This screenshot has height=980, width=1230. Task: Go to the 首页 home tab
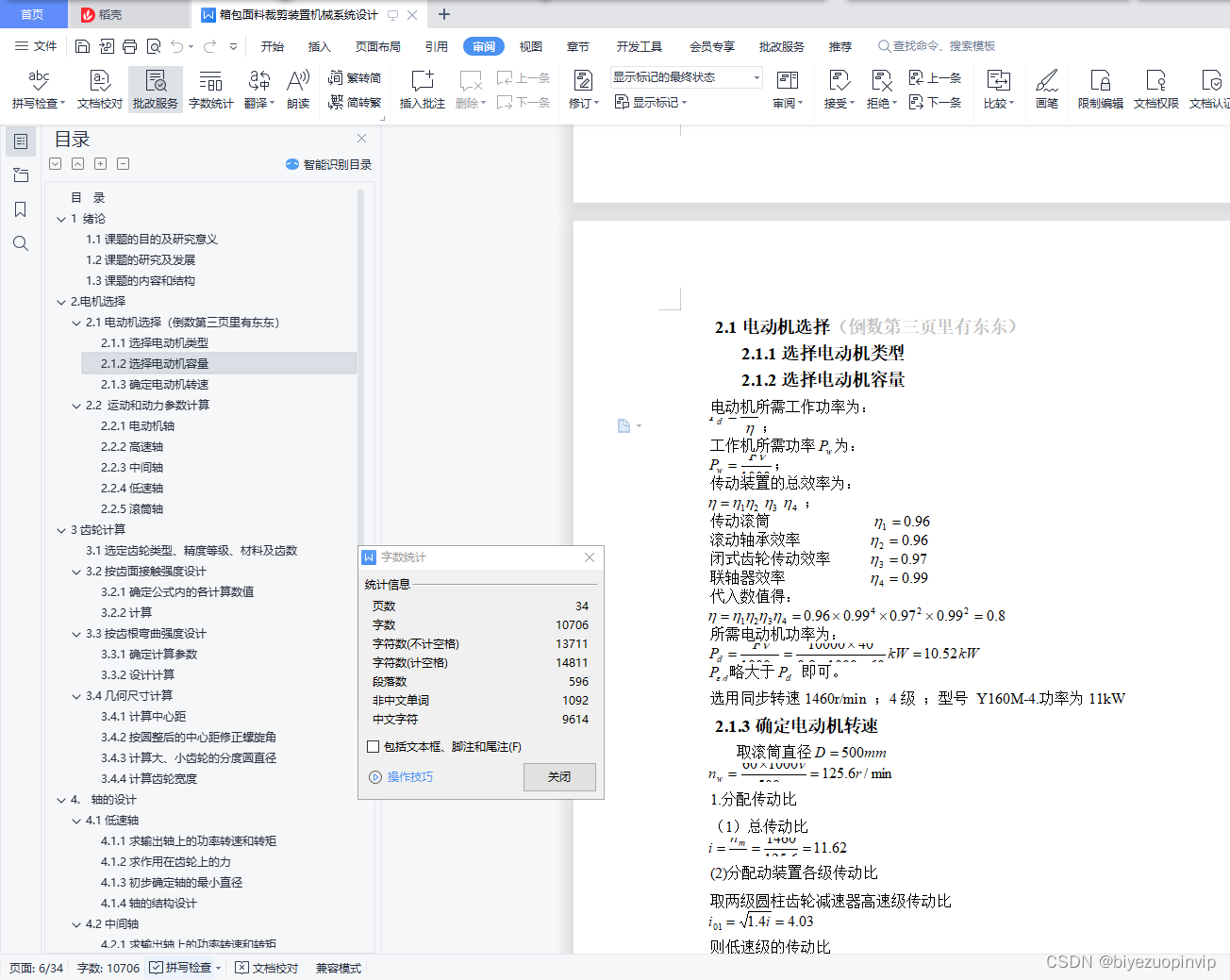[x=33, y=14]
